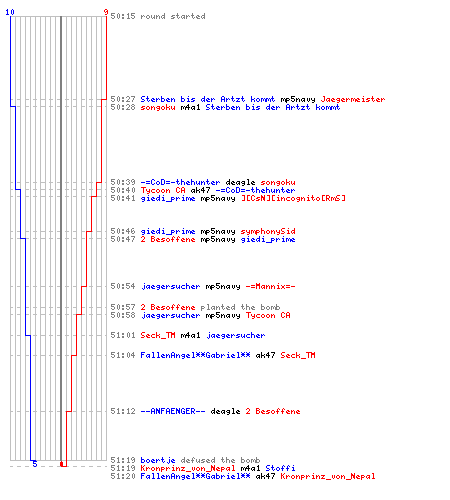The width and height of the screenshot is (450, 500).
Task: Click symphonySid in the 50:46 entry
Action: (268, 231)
